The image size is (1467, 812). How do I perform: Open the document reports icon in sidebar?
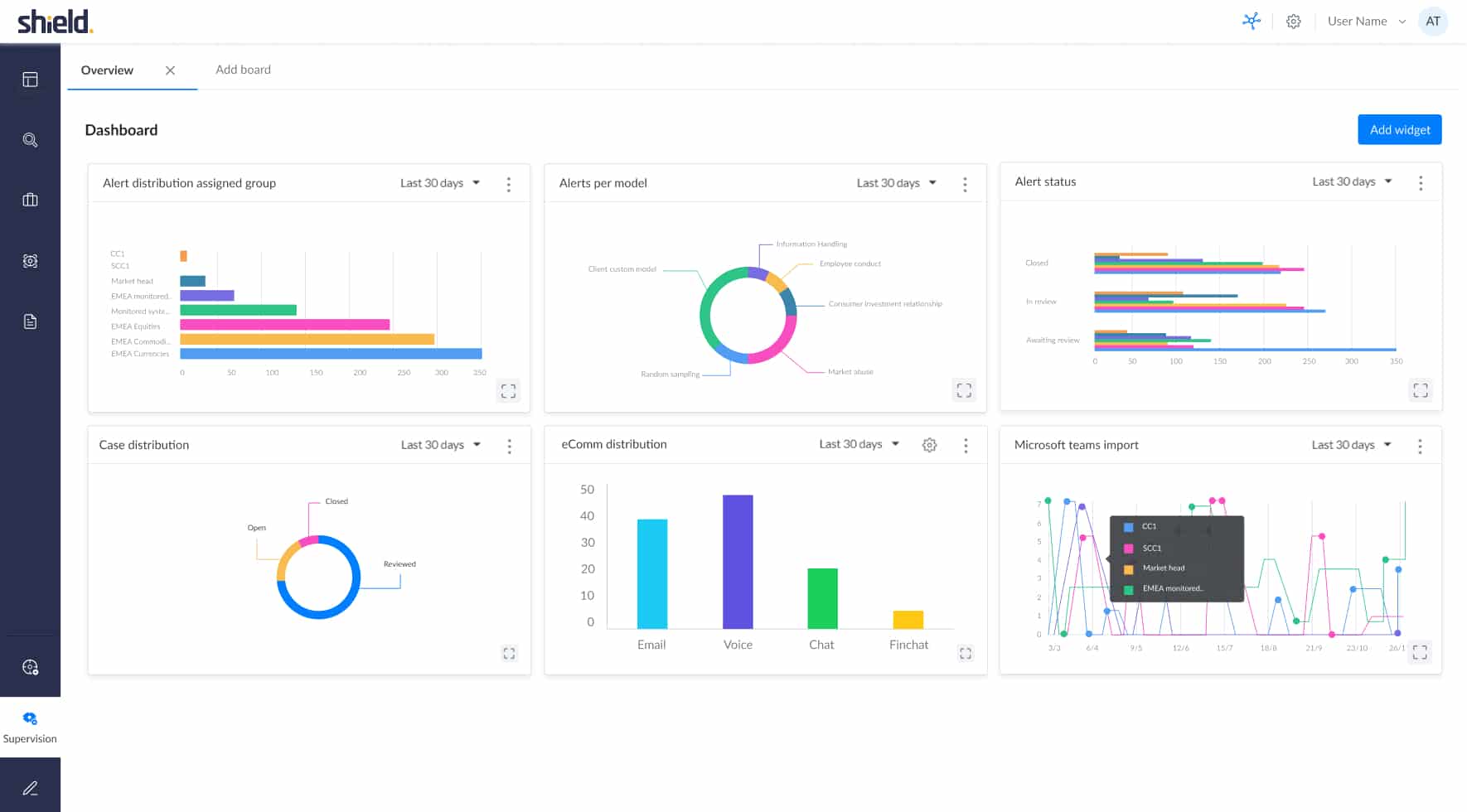(x=30, y=321)
